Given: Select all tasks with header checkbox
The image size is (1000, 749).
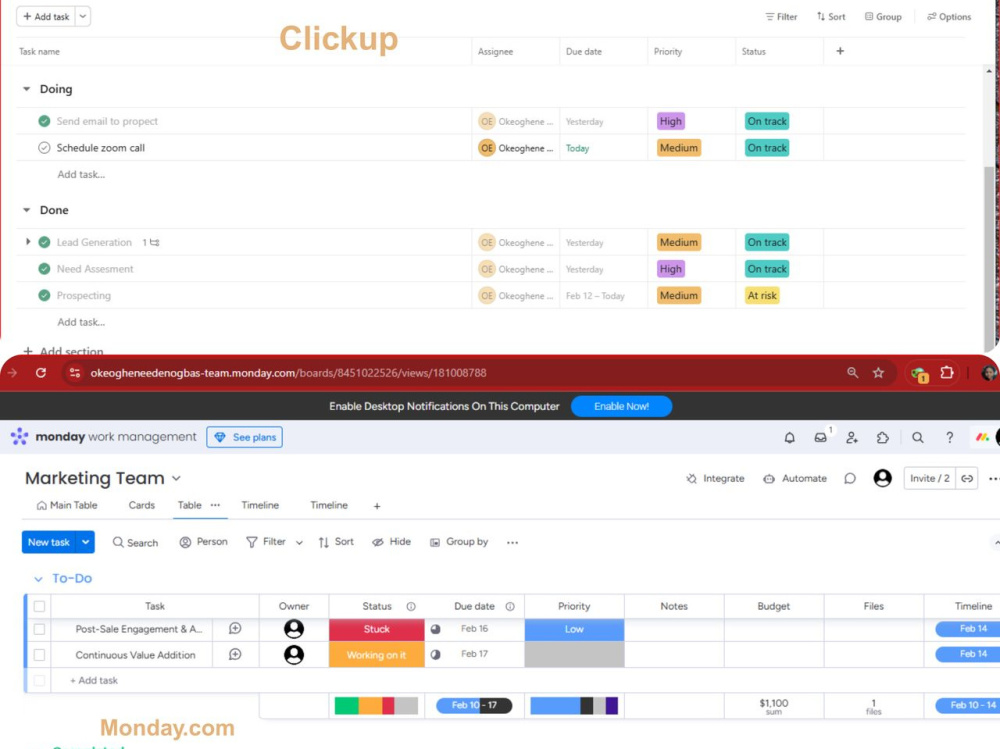Looking at the screenshot, I should pos(40,606).
